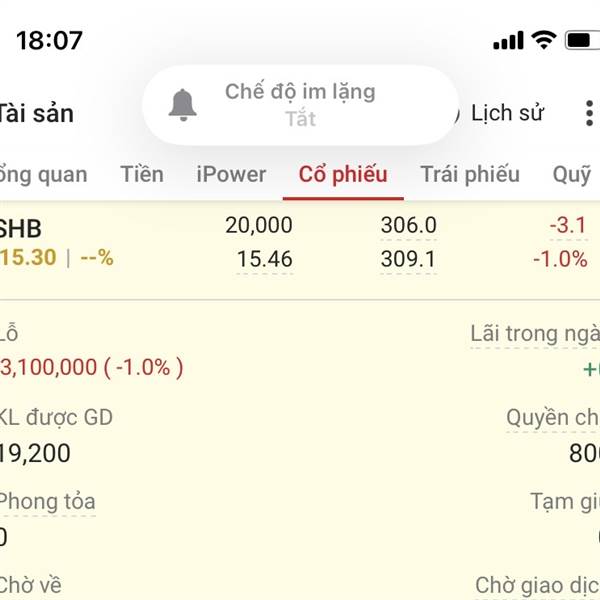
Task: Tap the Wi-Fi status icon
Action: 543,40
